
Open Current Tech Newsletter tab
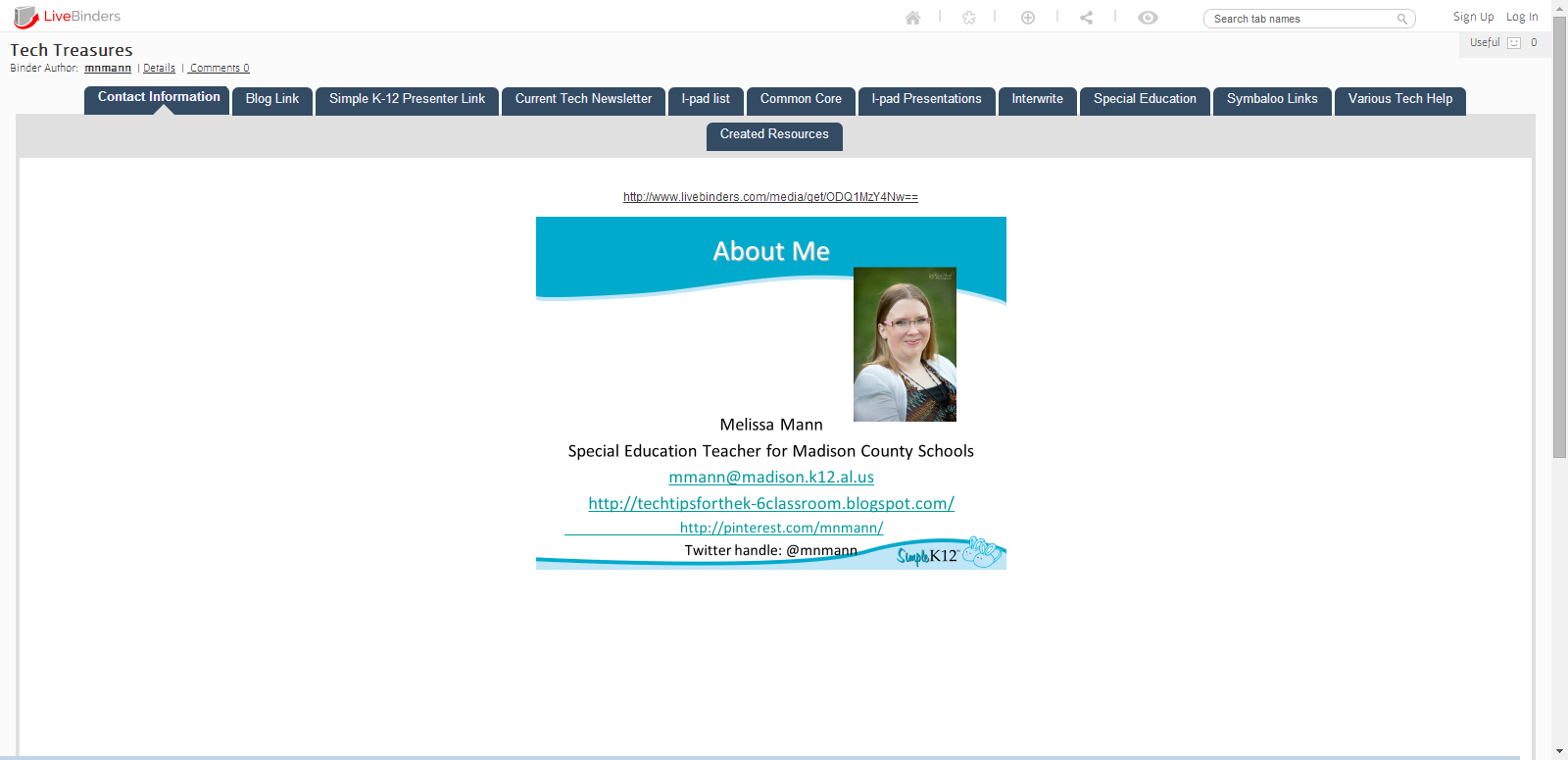(x=583, y=101)
